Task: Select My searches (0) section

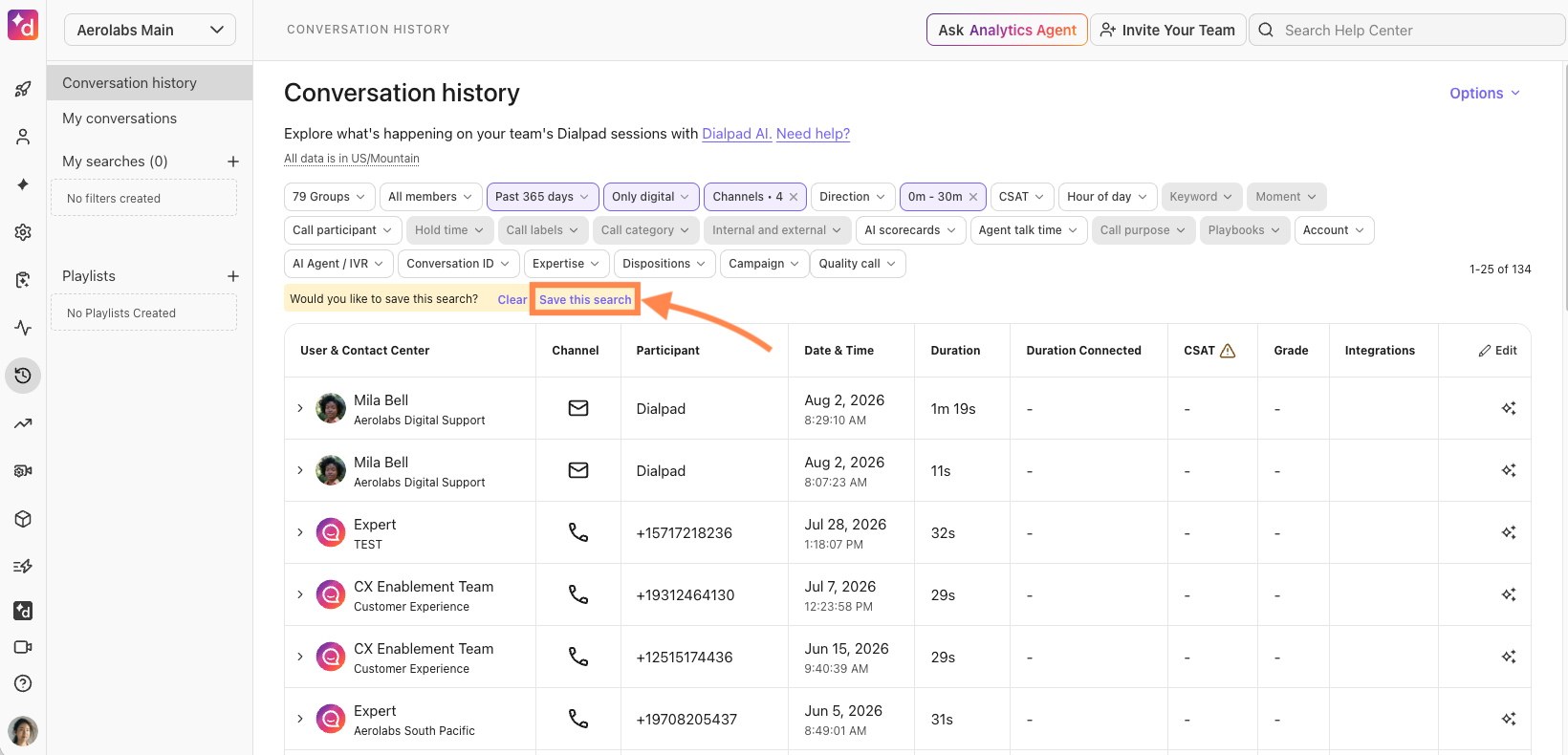Action: [x=115, y=162]
